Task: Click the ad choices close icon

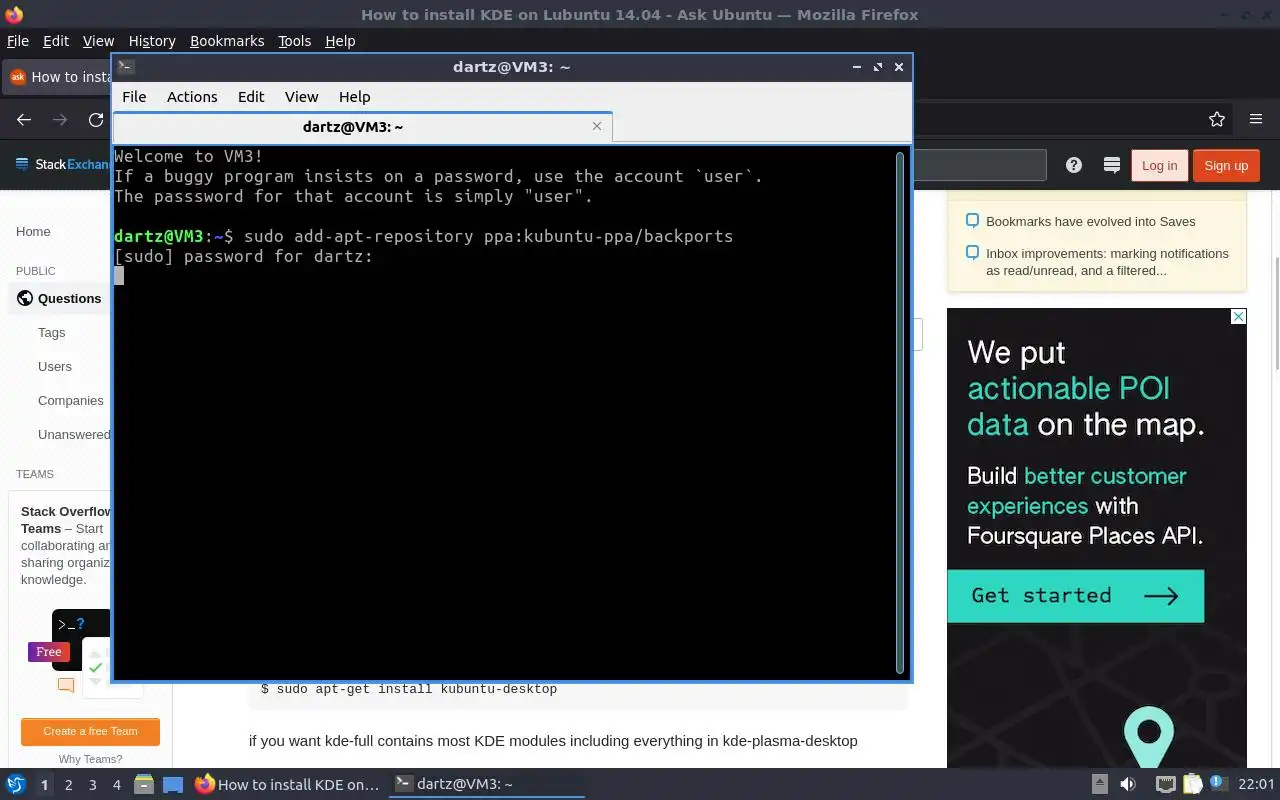Action: pos(1238,317)
